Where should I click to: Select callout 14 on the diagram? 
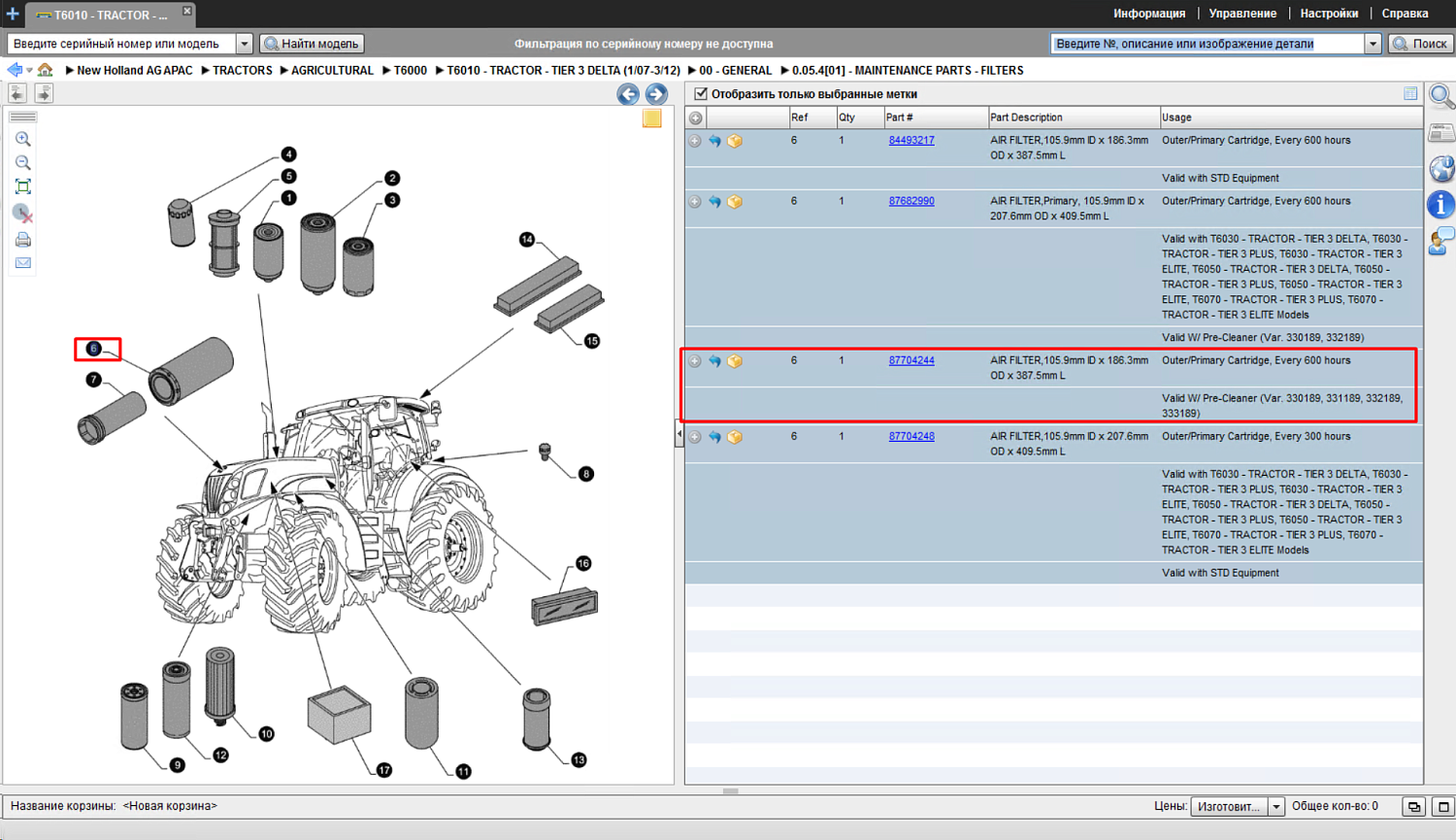[527, 239]
